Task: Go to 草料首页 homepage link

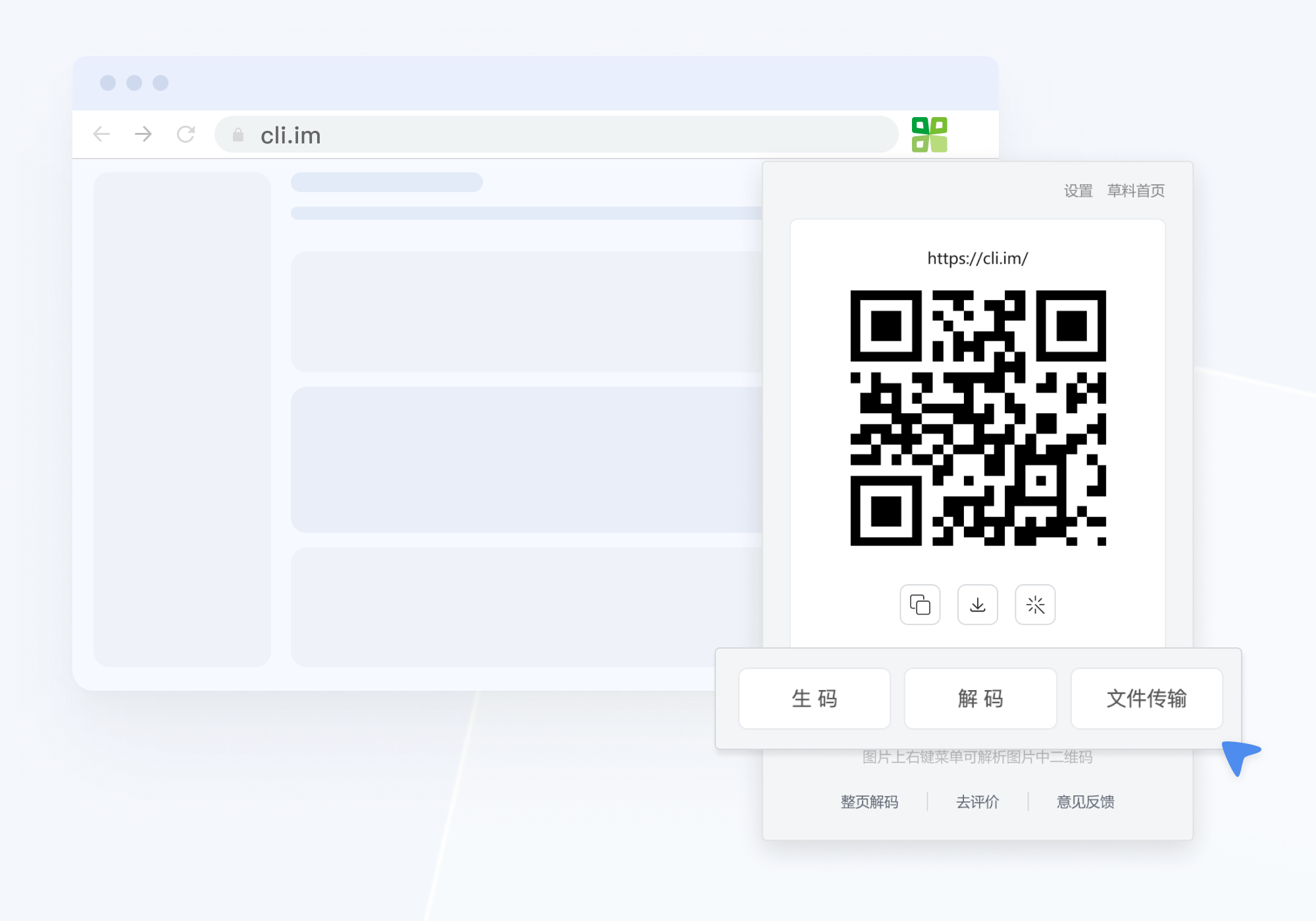Action: pyautogui.click(x=1136, y=191)
